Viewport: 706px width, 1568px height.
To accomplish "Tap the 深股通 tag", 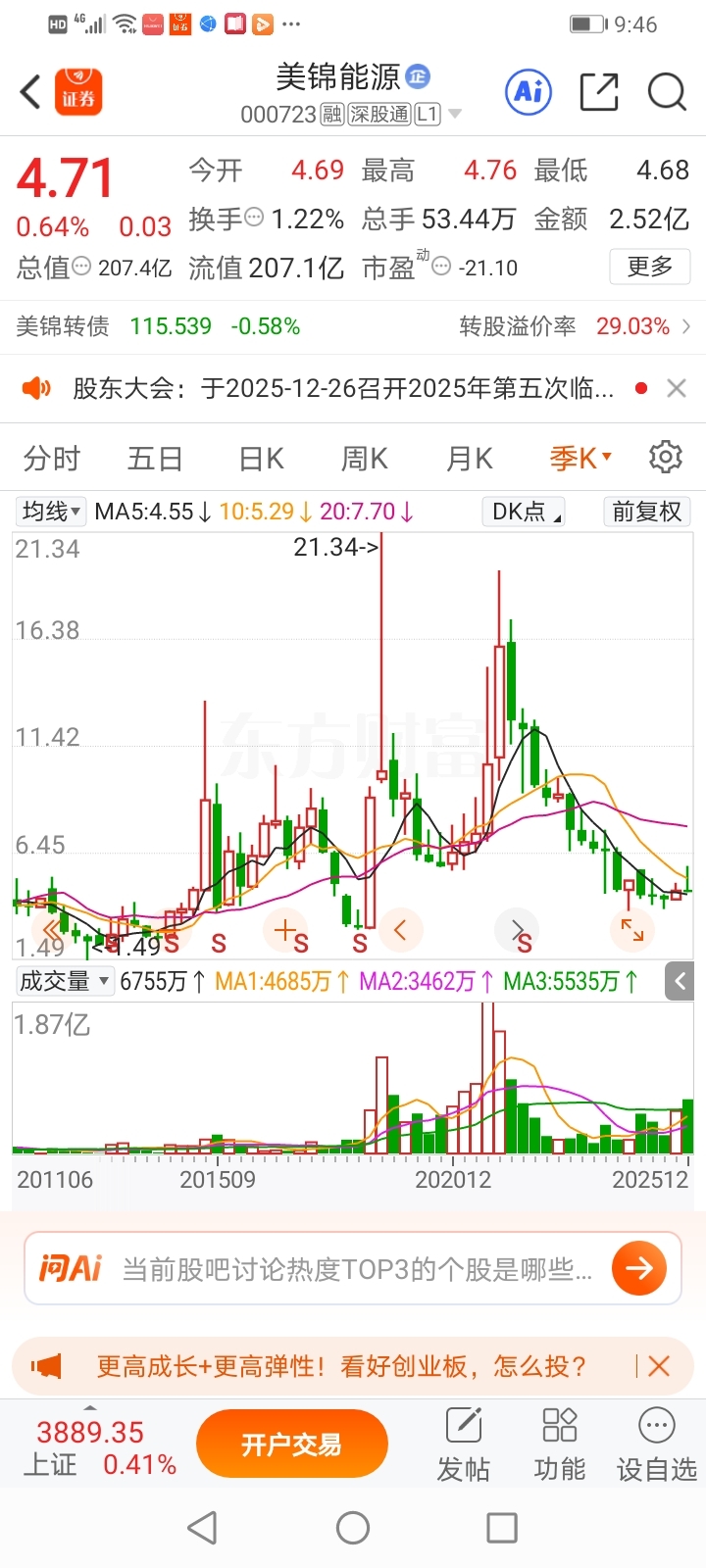I will (379, 115).
